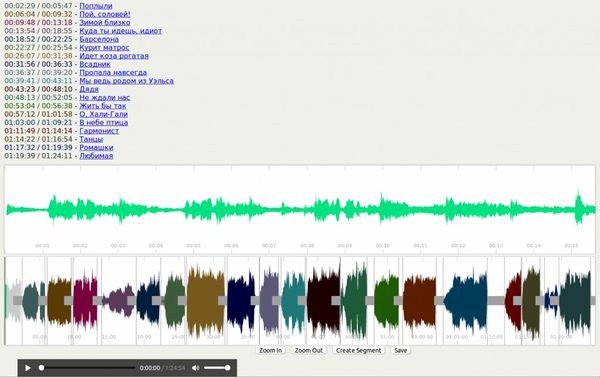Open the link Жить бы так
The image size is (600, 378).
[x=103, y=106]
